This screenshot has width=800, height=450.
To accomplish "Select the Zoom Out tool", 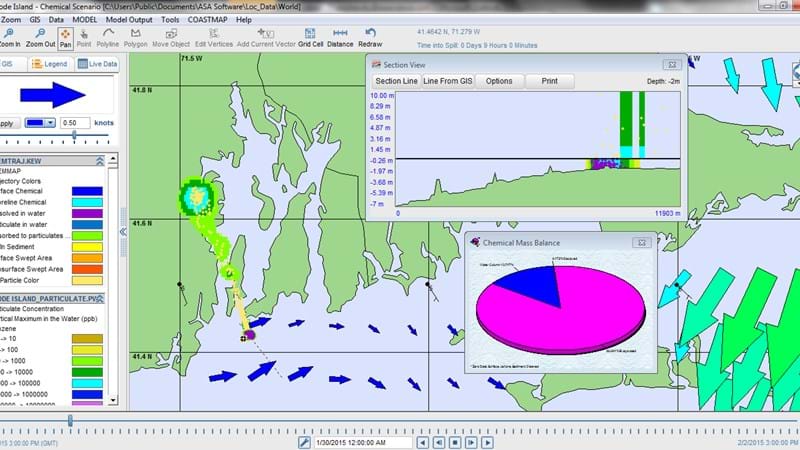I will point(40,38).
